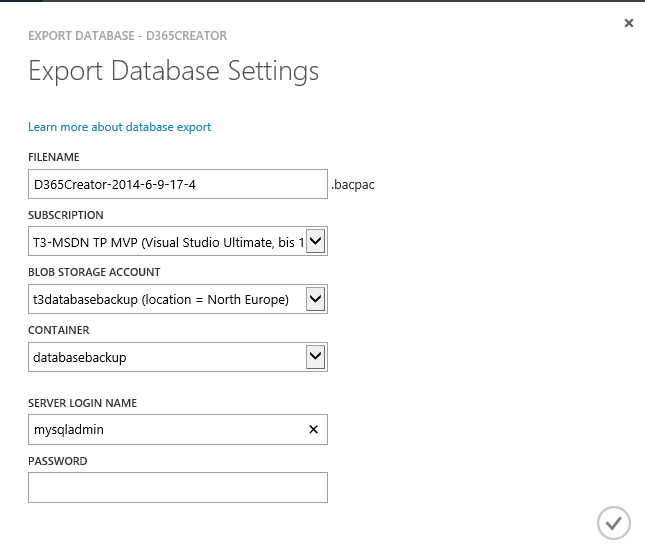Confirm export with the checkmark button
Image resolution: width=645 pixels, height=550 pixels.
(613, 522)
